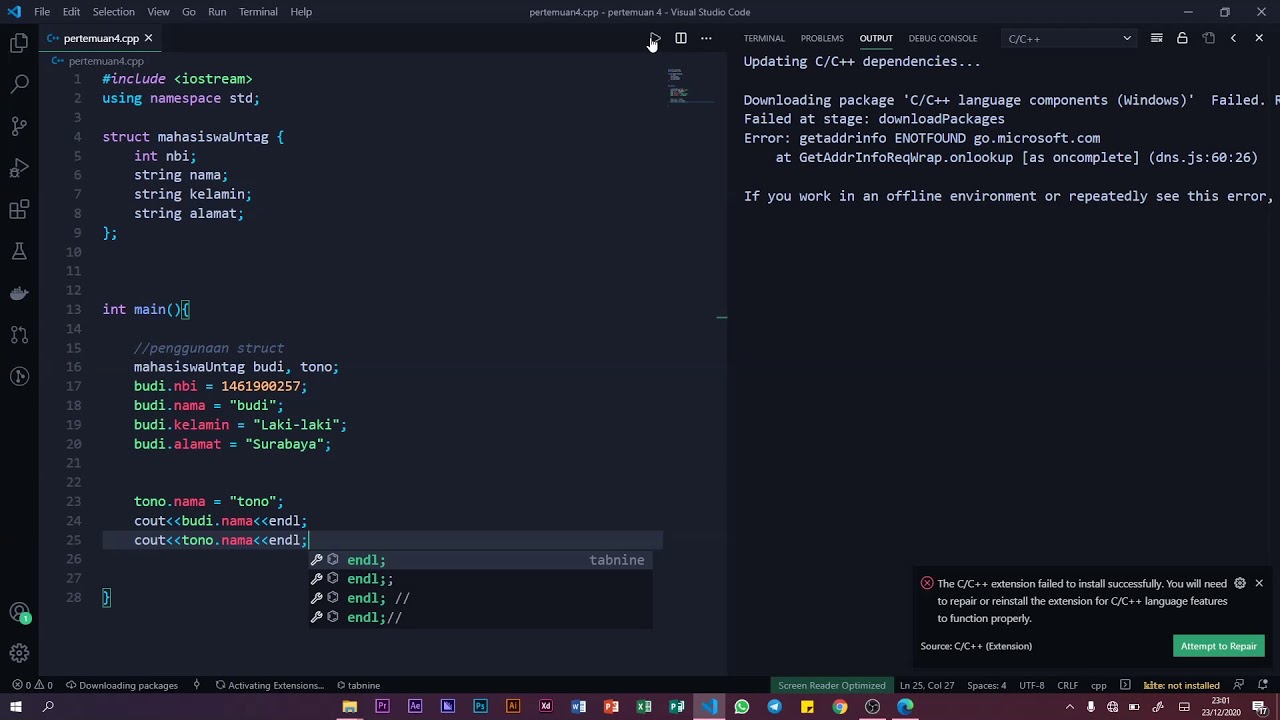Select the cpp language mode
This screenshot has height=720, width=1280.
pos(1098,685)
